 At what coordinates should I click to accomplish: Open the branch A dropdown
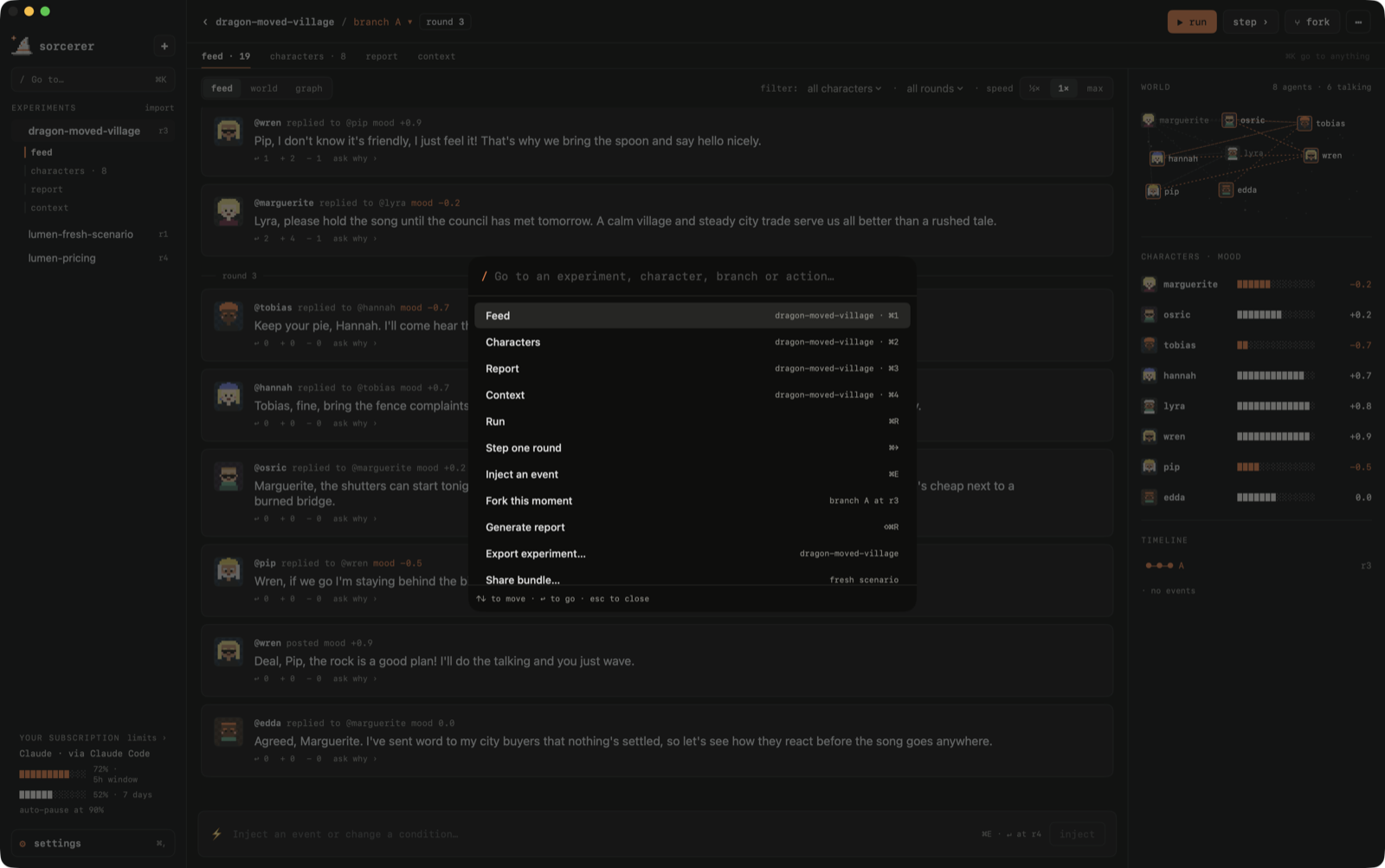click(383, 22)
